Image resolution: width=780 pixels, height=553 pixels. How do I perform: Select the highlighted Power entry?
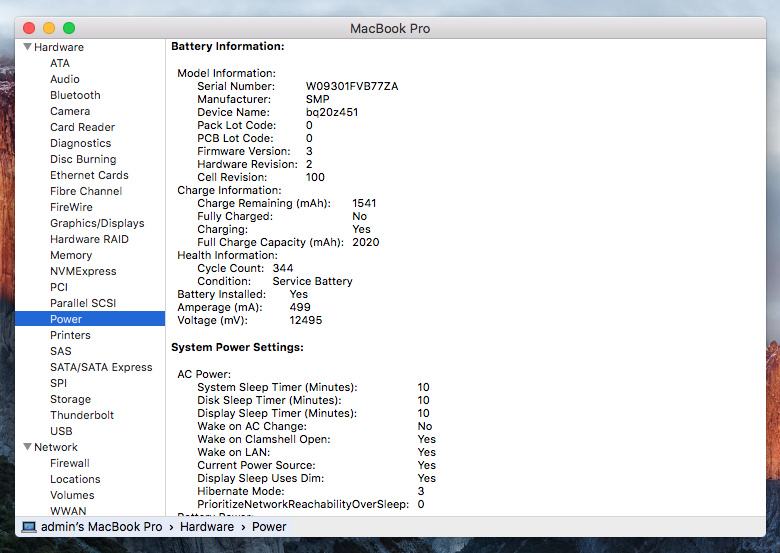tap(90, 319)
